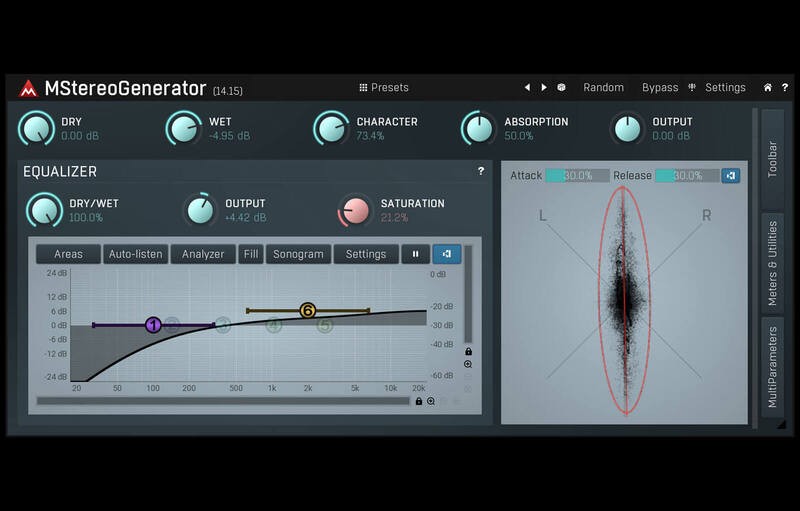Open the Presets browser
The height and width of the screenshot is (511, 800).
[x=384, y=87]
